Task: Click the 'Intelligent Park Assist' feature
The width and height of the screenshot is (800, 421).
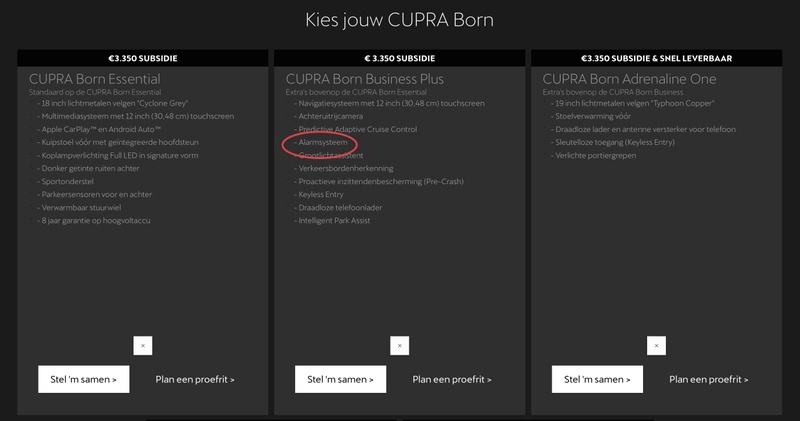Action: [x=334, y=221]
